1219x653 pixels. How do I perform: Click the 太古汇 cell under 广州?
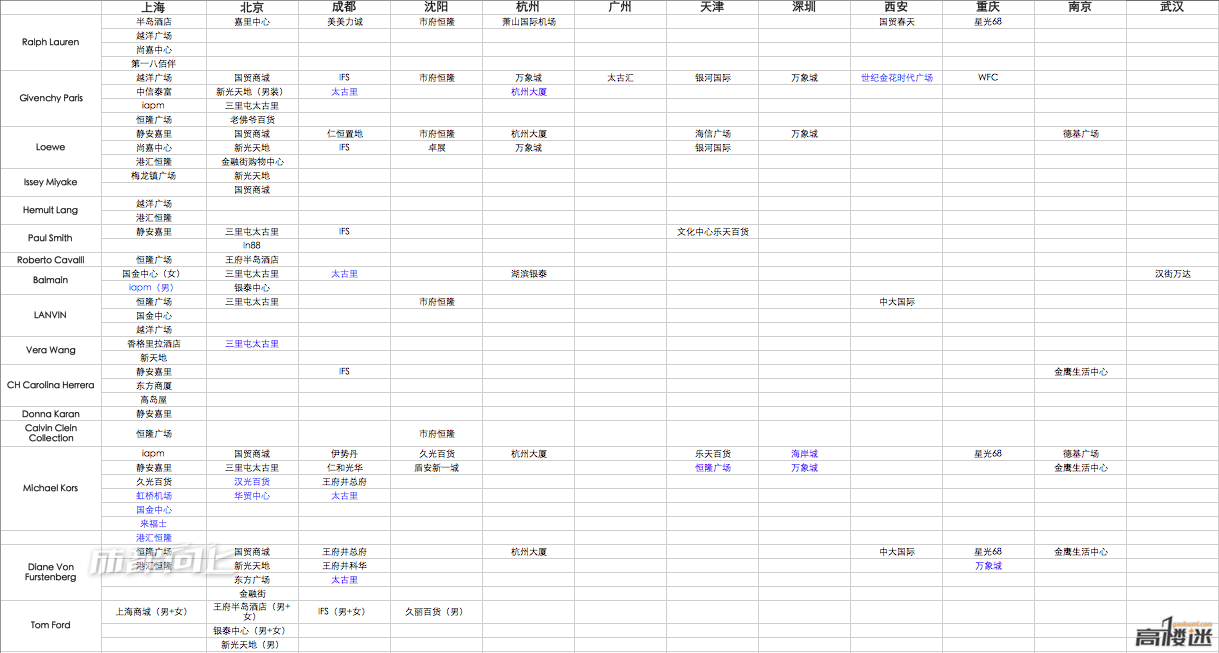pyautogui.click(x=620, y=77)
